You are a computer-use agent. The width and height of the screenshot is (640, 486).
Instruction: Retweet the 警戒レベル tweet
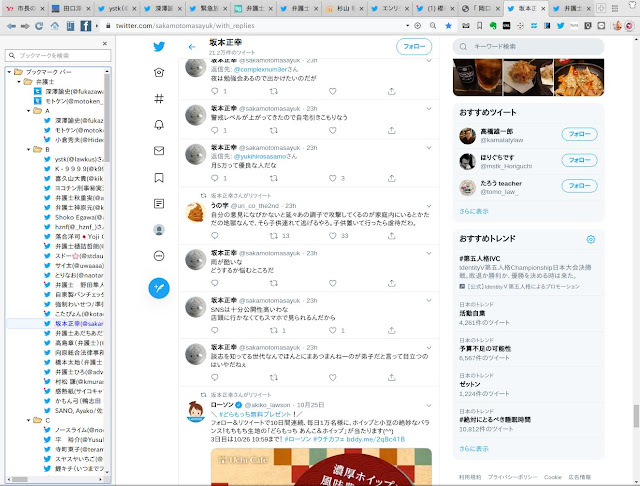(x=273, y=131)
